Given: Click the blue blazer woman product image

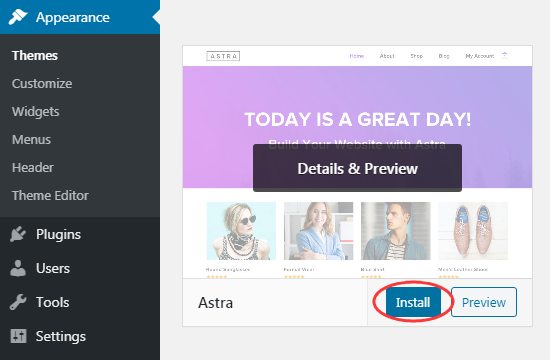Looking at the screenshot, I should [318, 231].
